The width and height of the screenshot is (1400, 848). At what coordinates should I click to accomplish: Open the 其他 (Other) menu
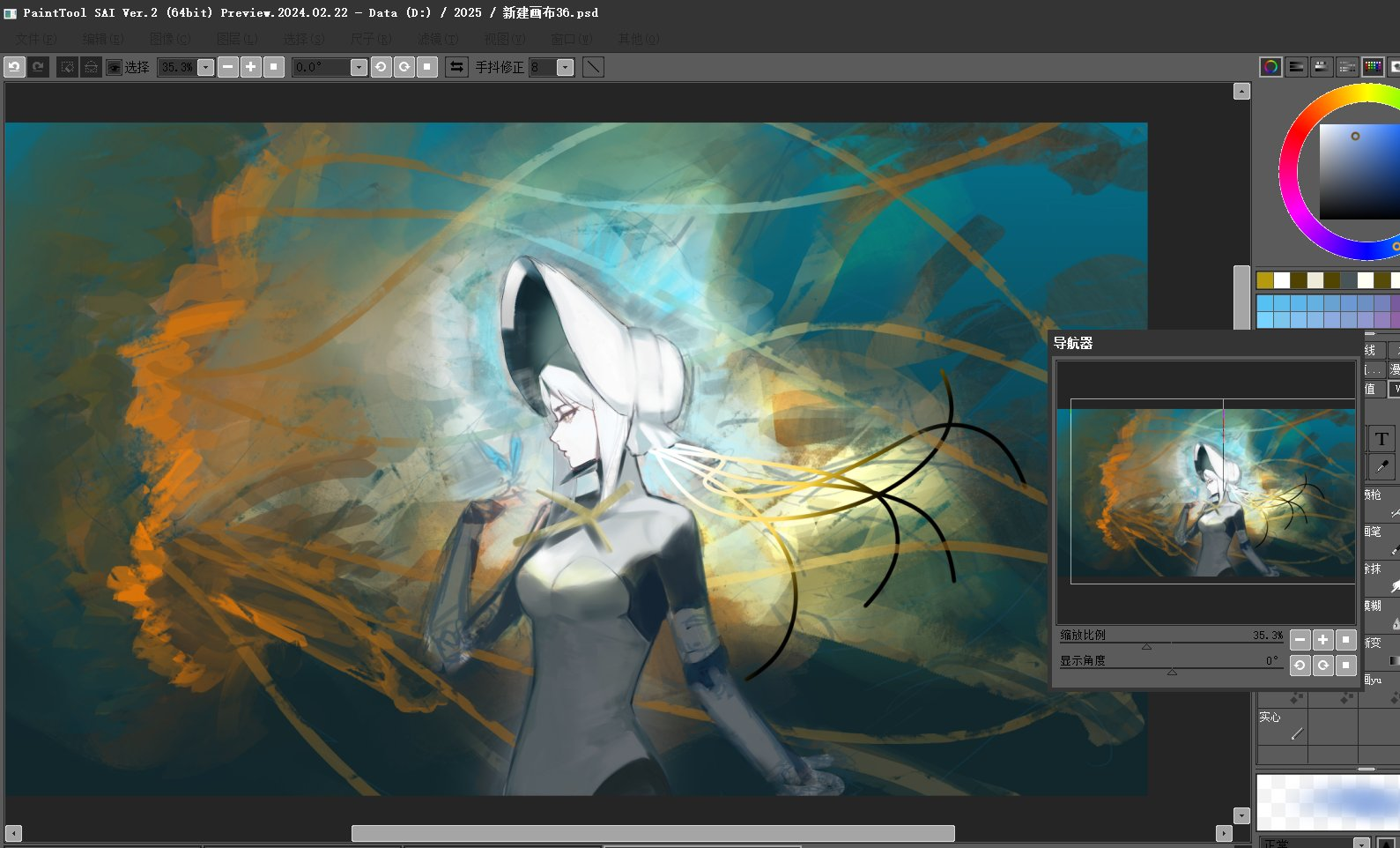point(639,39)
